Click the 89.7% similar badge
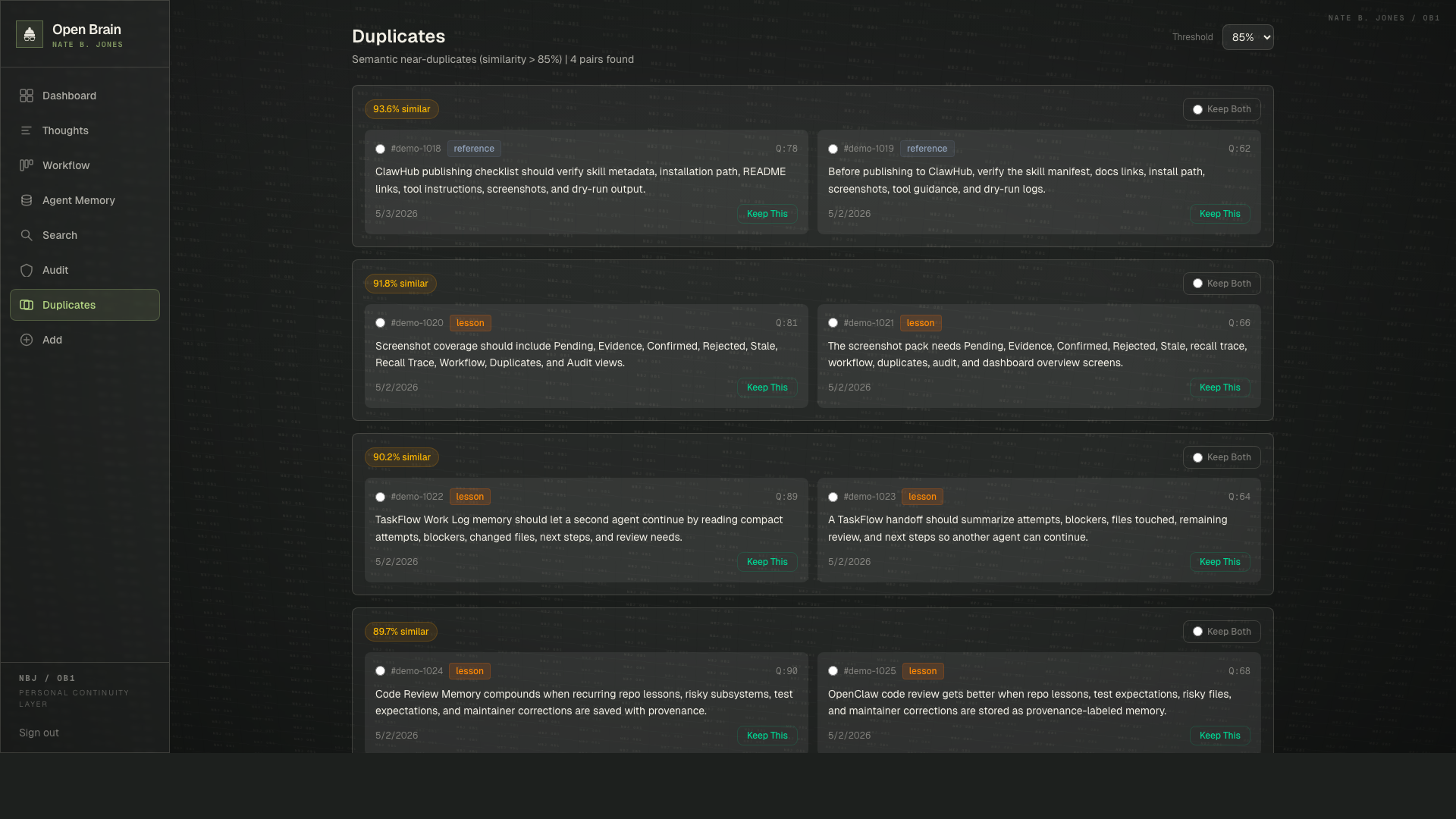1456x819 pixels. tap(400, 632)
